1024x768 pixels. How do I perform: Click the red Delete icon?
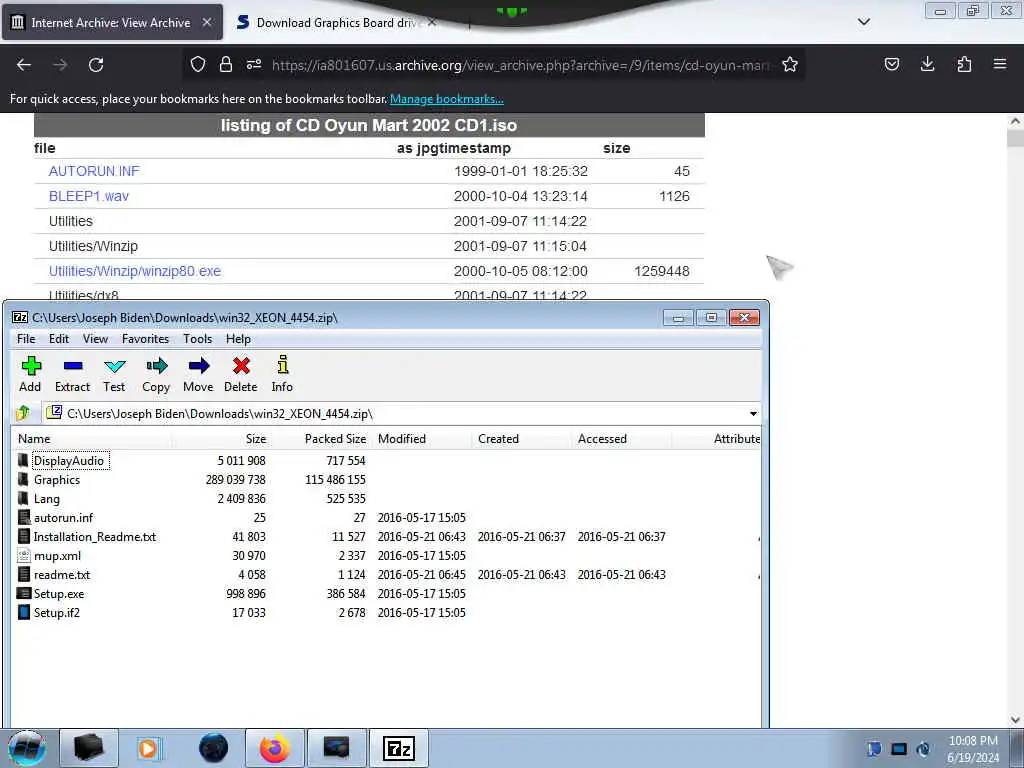click(241, 374)
